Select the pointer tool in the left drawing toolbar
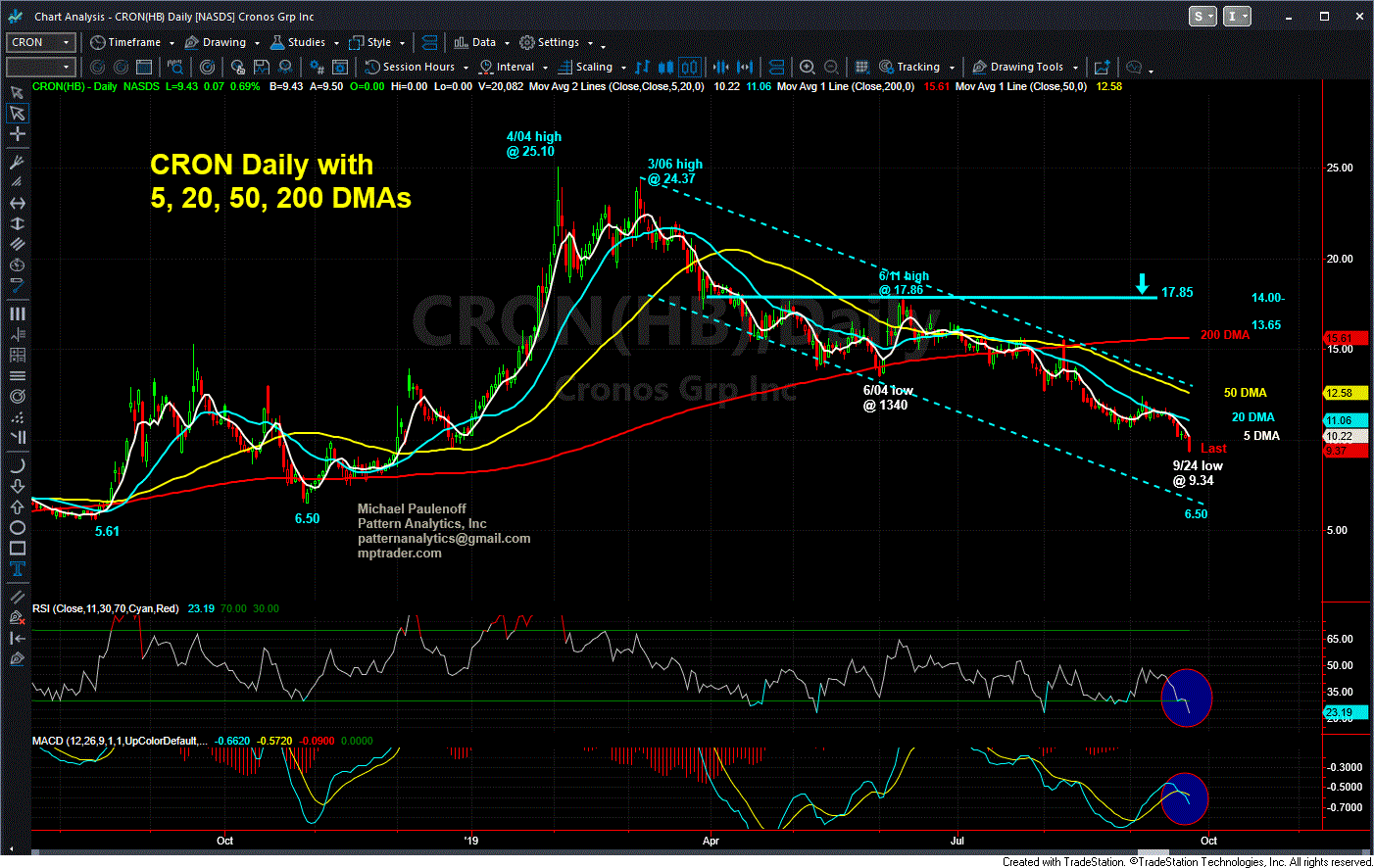Screen dimensions: 1374x868 click(x=17, y=93)
